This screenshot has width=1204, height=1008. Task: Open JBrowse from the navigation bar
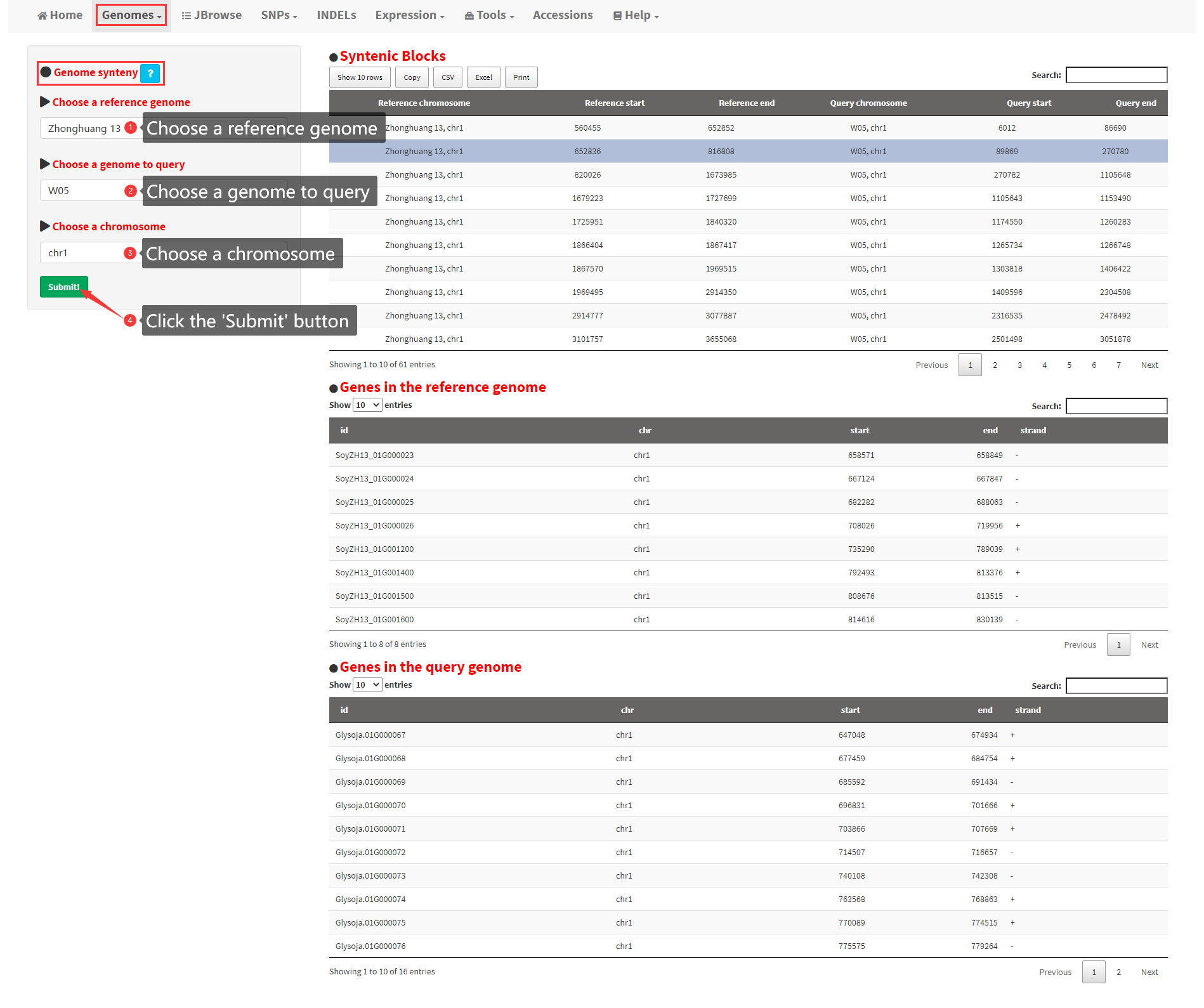click(x=211, y=15)
